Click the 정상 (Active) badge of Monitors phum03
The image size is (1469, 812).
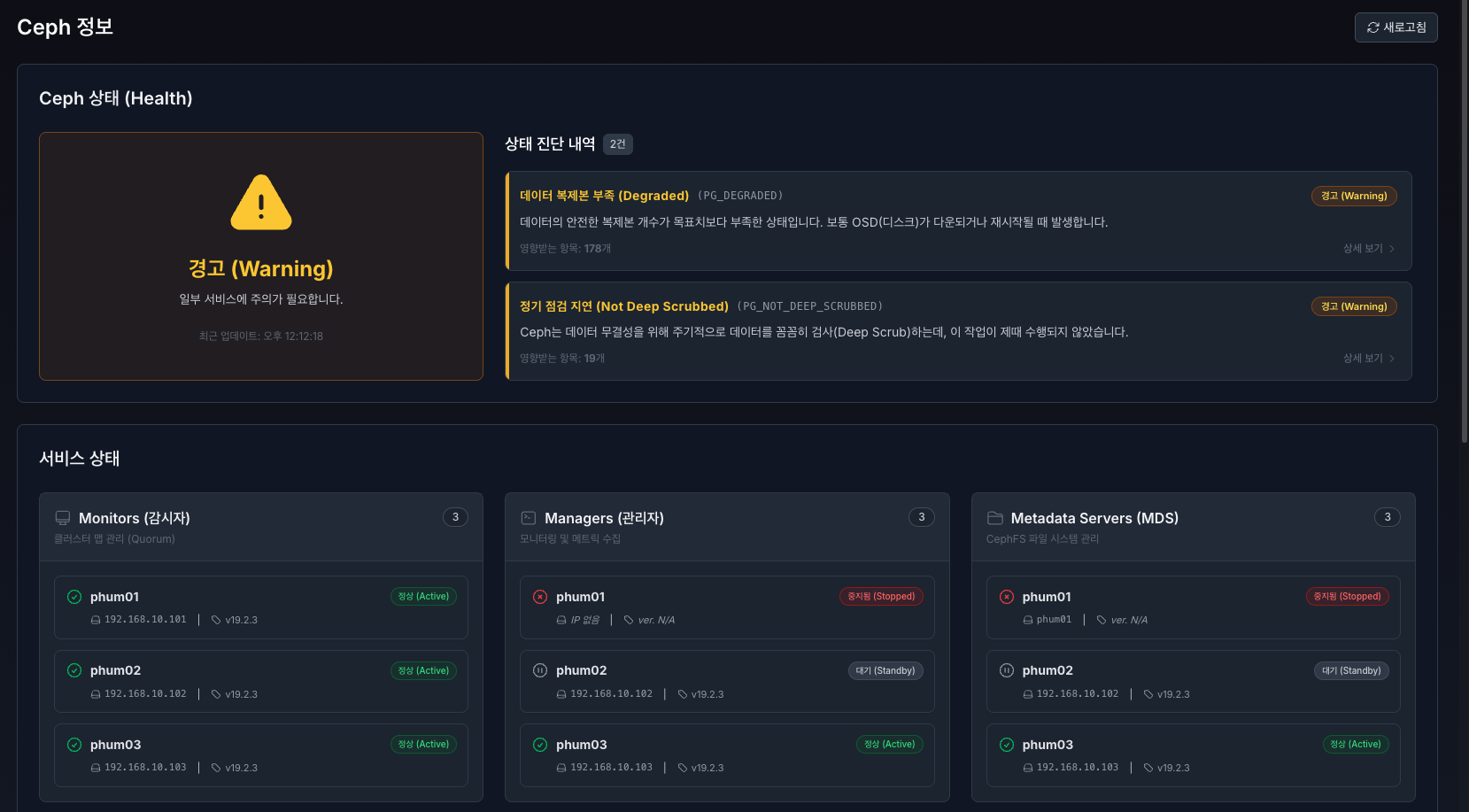tap(423, 744)
